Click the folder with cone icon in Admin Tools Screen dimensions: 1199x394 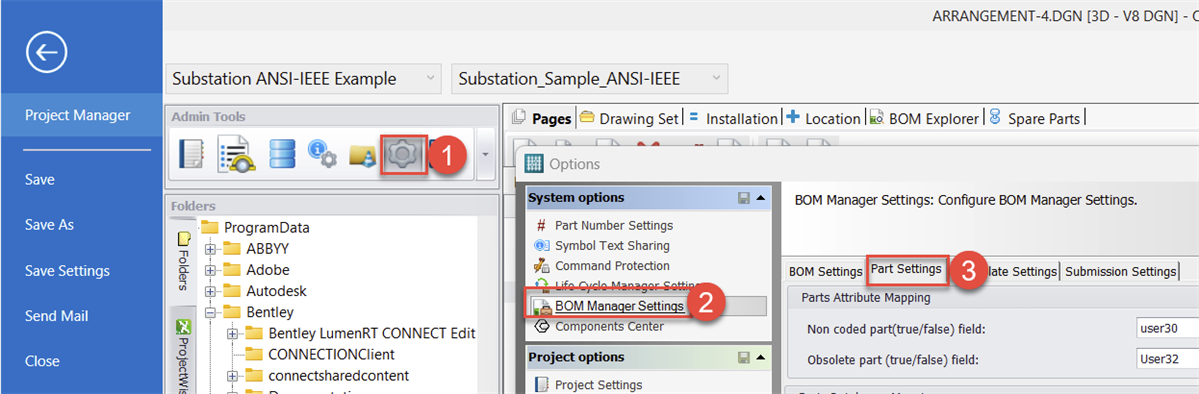(362, 155)
